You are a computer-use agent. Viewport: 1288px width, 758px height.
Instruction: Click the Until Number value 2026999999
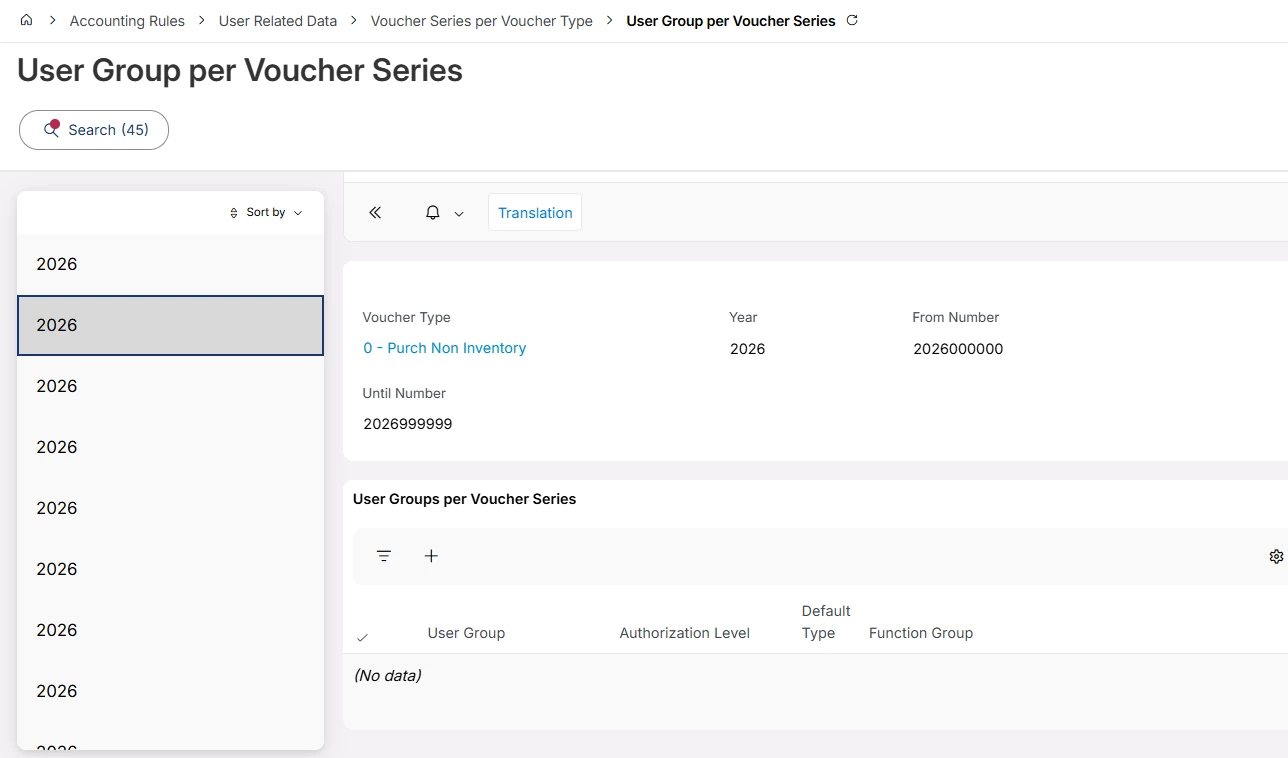point(408,424)
